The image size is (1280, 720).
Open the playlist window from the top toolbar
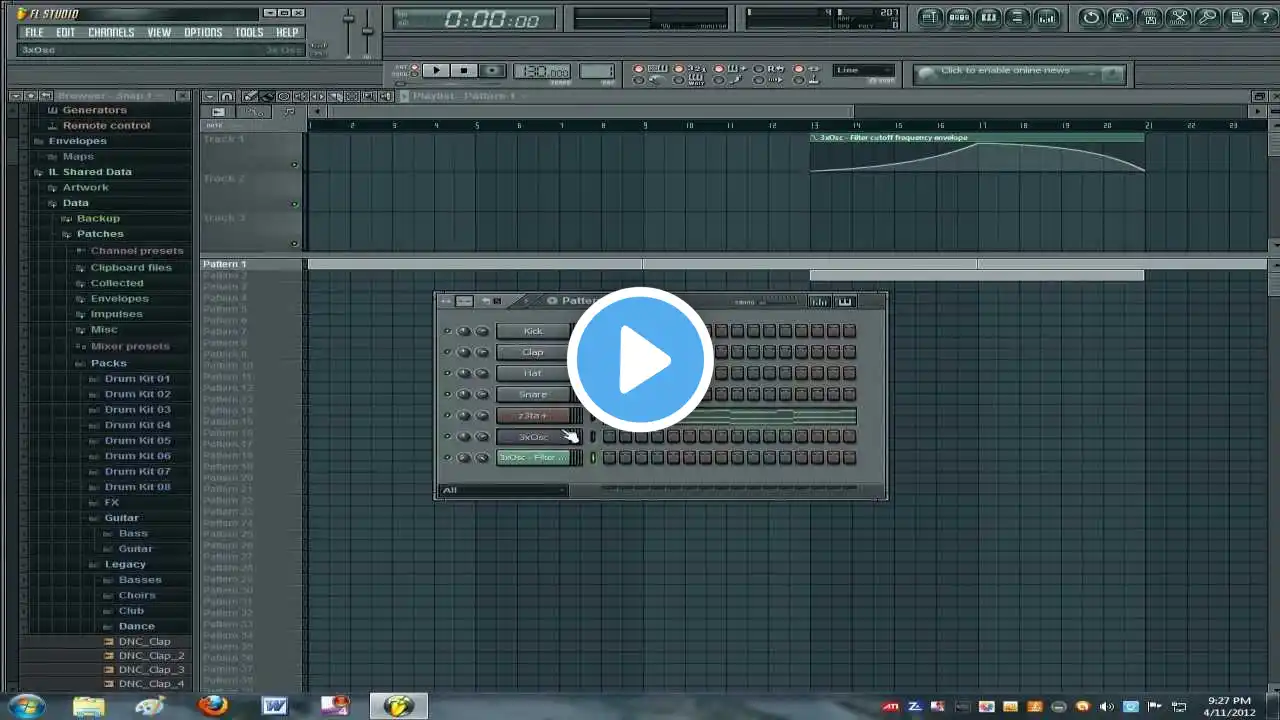[x=931, y=17]
